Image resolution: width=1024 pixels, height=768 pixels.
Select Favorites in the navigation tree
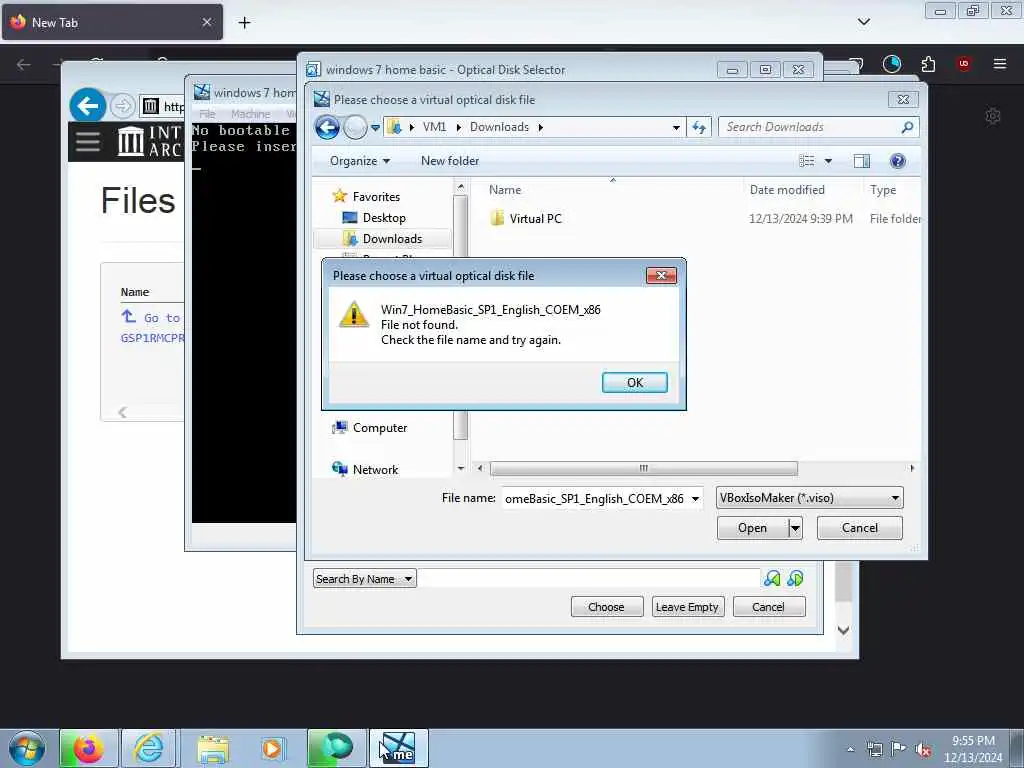coord(376,197)
